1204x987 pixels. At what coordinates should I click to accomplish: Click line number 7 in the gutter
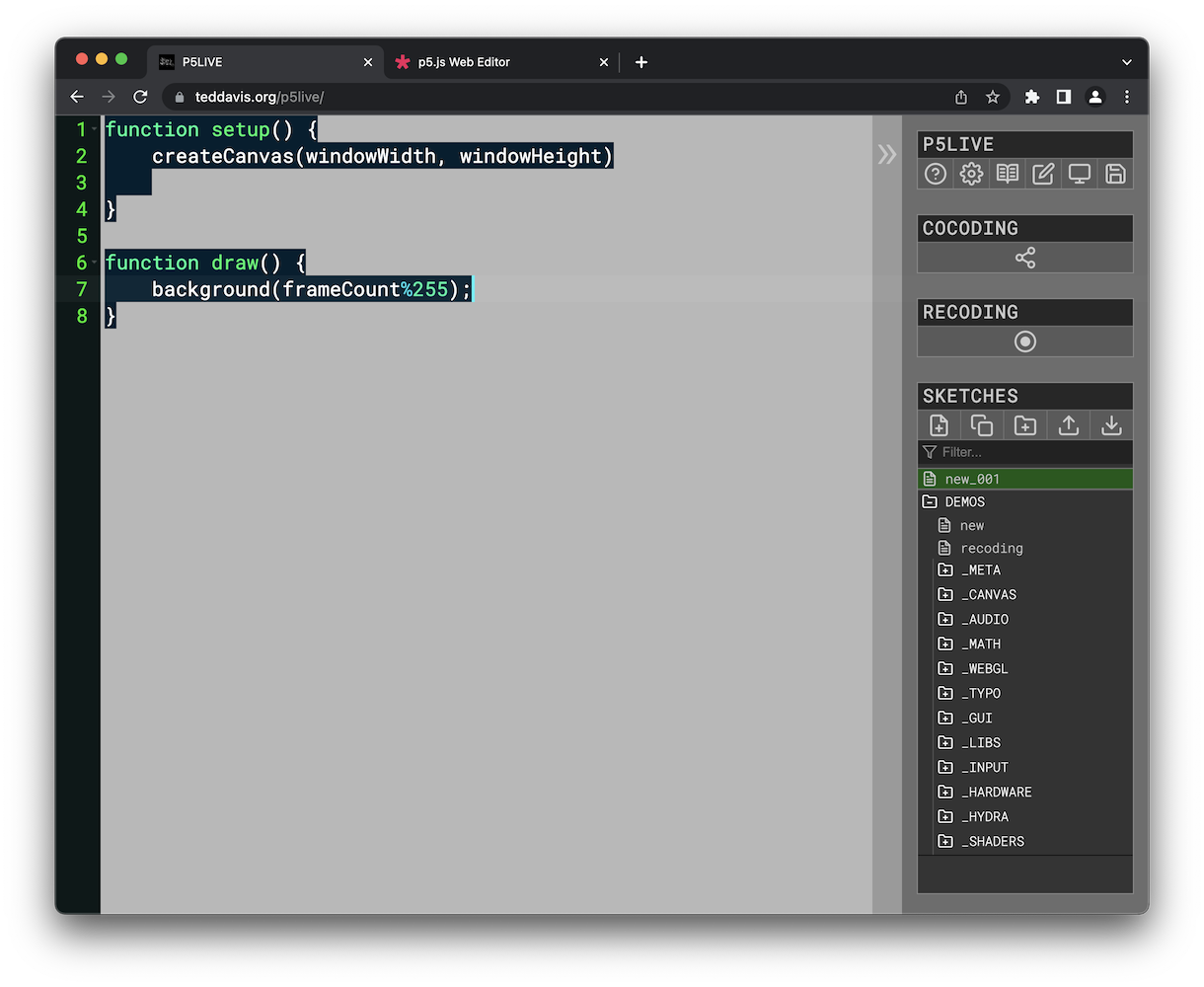tap(82, 289)
